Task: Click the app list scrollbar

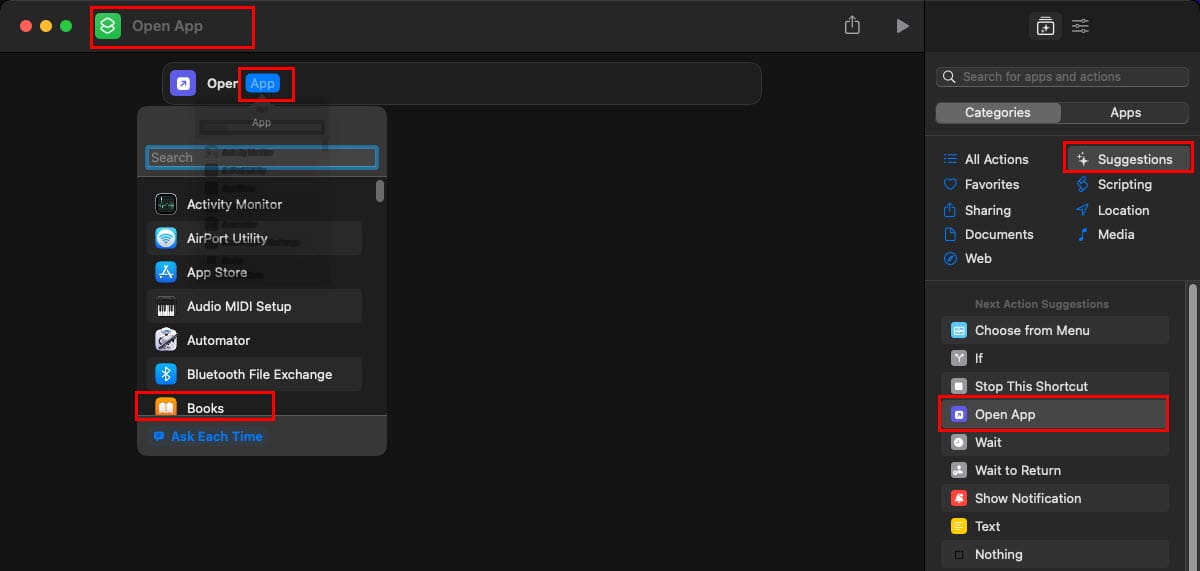Action: (x=380, y=191)
